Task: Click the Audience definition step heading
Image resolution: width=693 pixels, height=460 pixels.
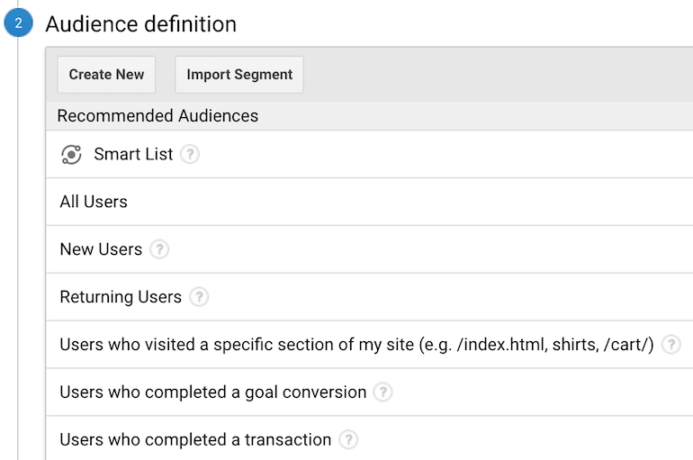Action: pyautogui.click(x=141, y=23)
